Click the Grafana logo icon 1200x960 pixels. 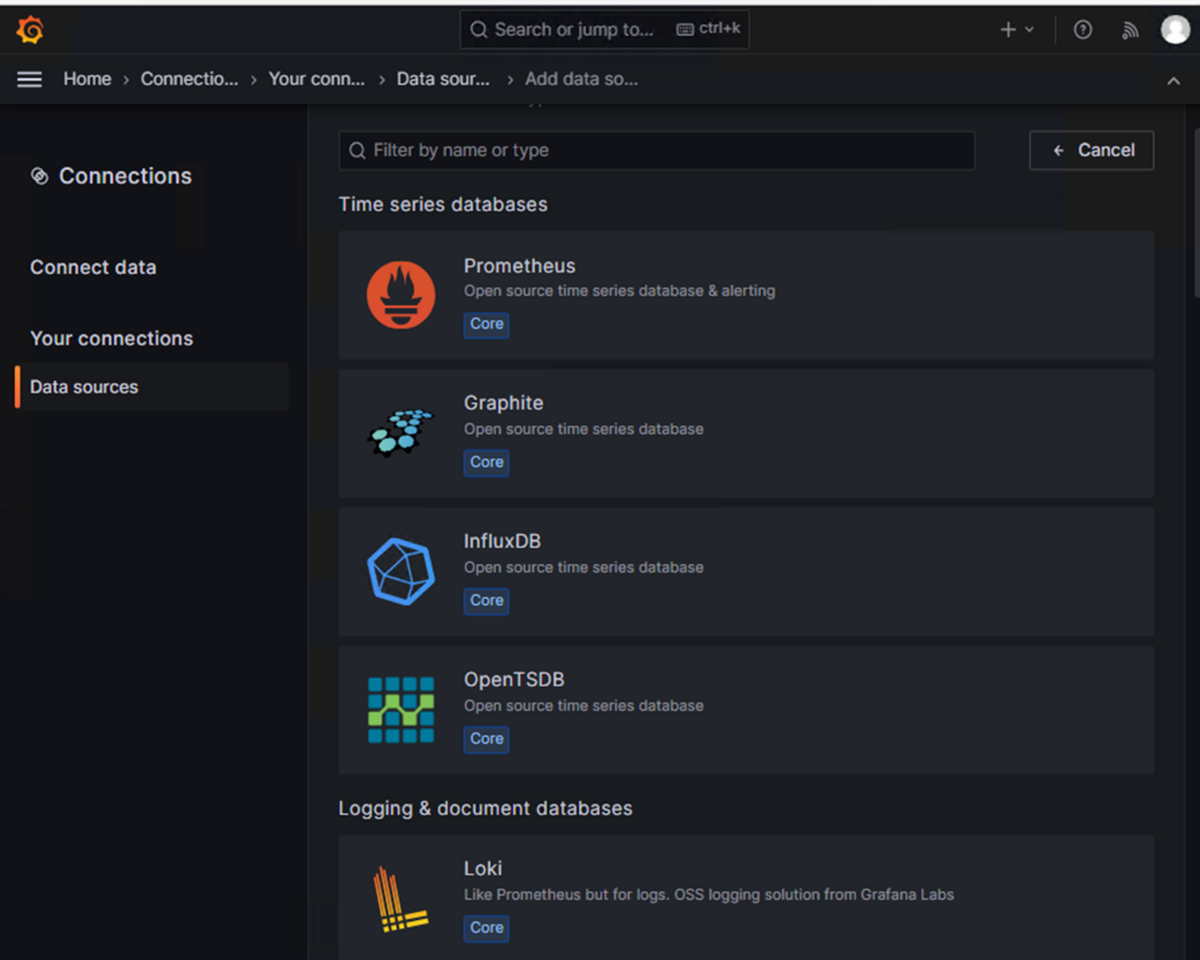coord(30,30)
